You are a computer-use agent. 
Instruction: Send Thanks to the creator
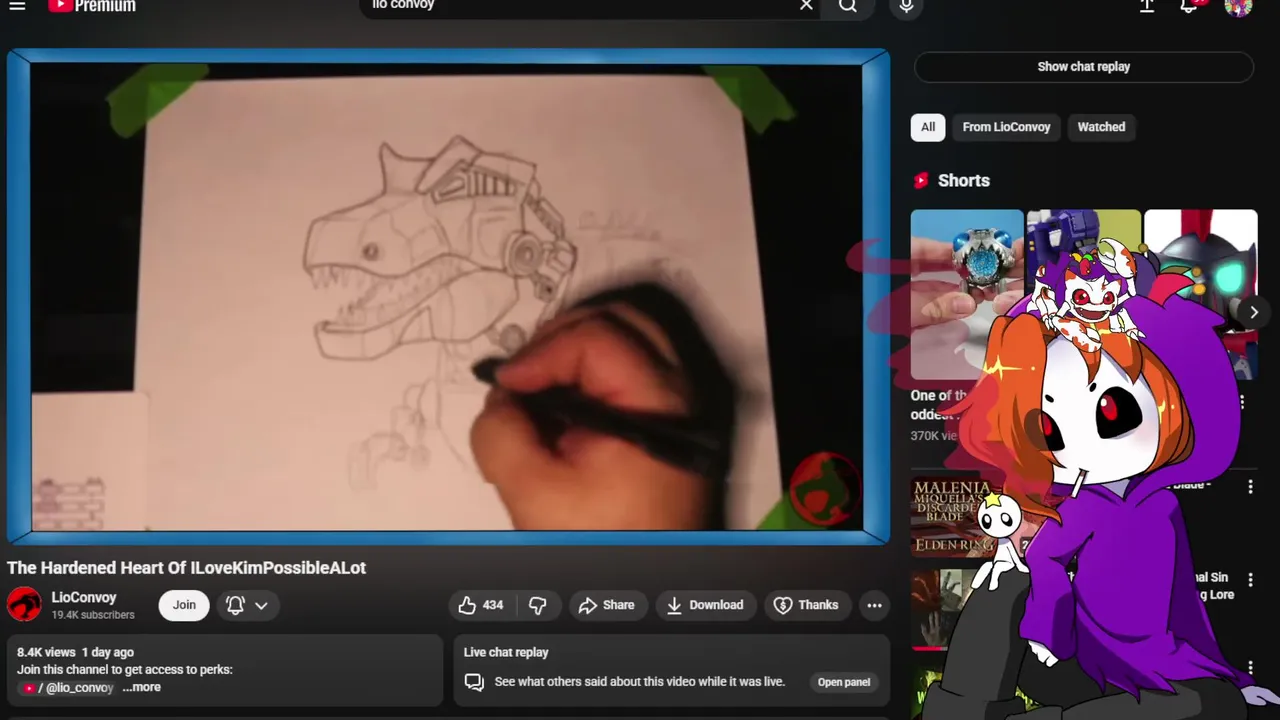806,605
